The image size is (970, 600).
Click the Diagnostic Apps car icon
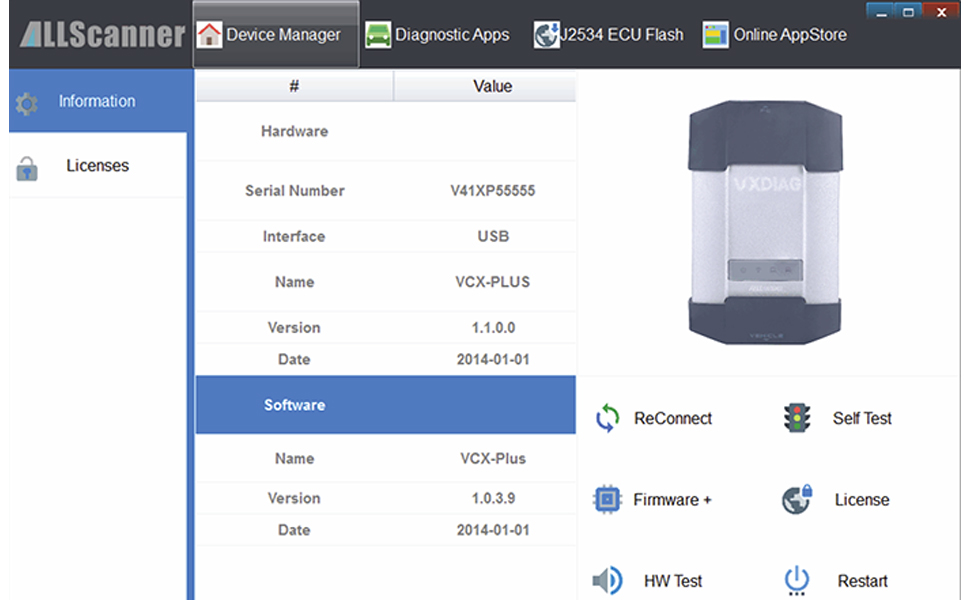click(377, 35)
